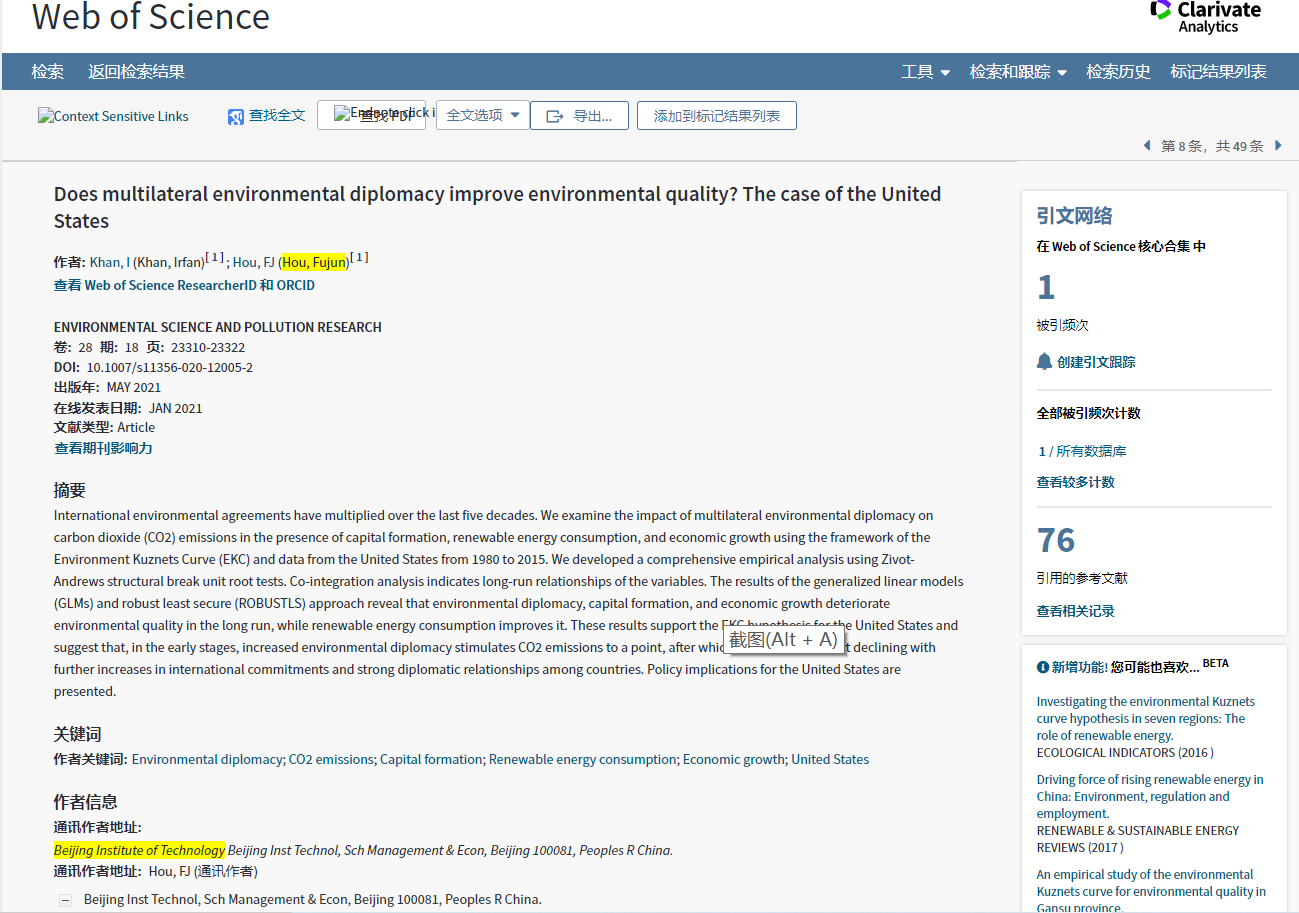Expand the 检索和跟踪 dropdown
This screenshot has width=1299, height=913.
click(x=1018, y=72)
